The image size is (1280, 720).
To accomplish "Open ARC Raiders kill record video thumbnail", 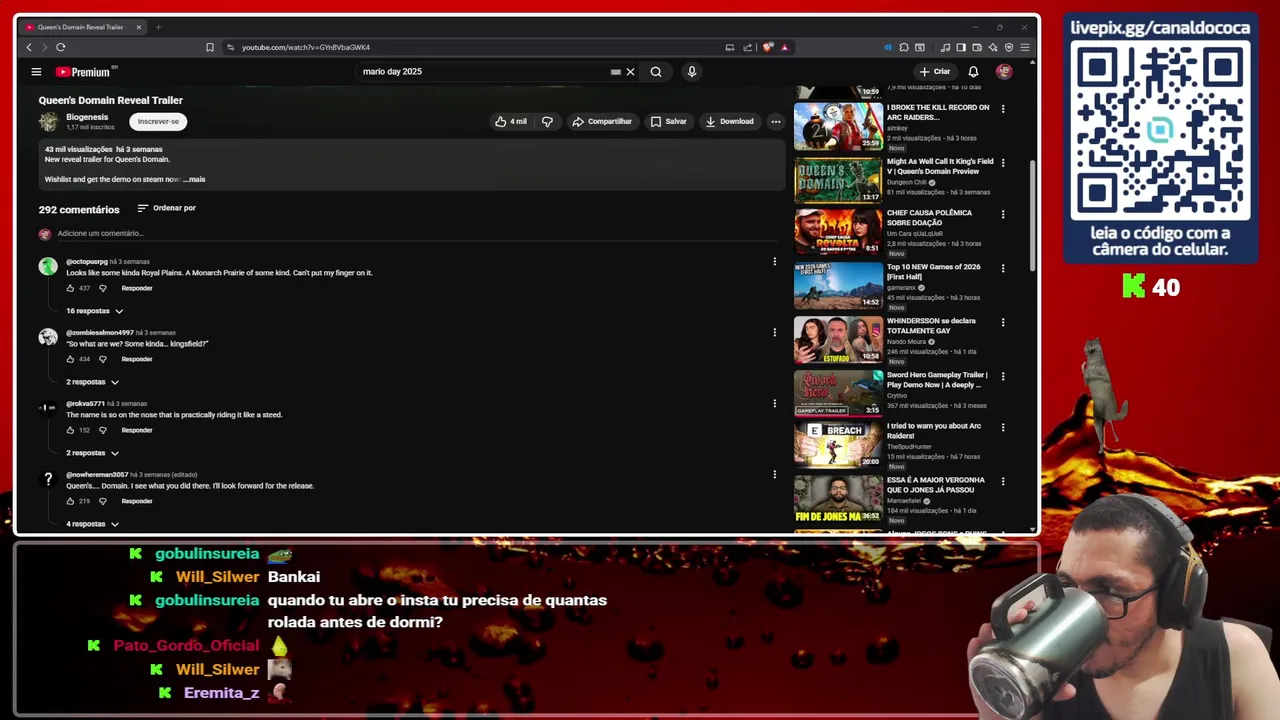I will [x=838, y=125].
